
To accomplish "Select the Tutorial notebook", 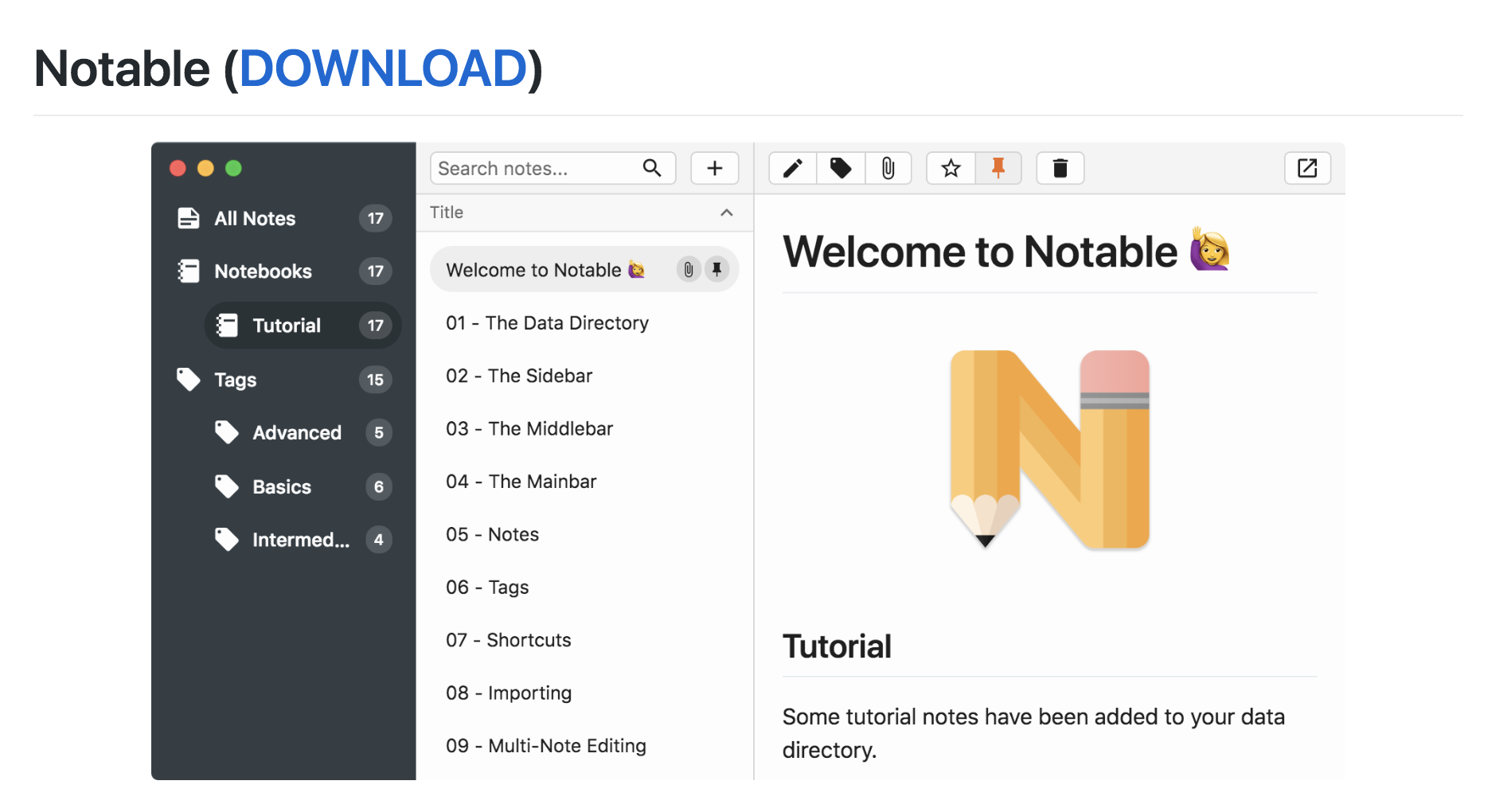I will tap(287, 326).
